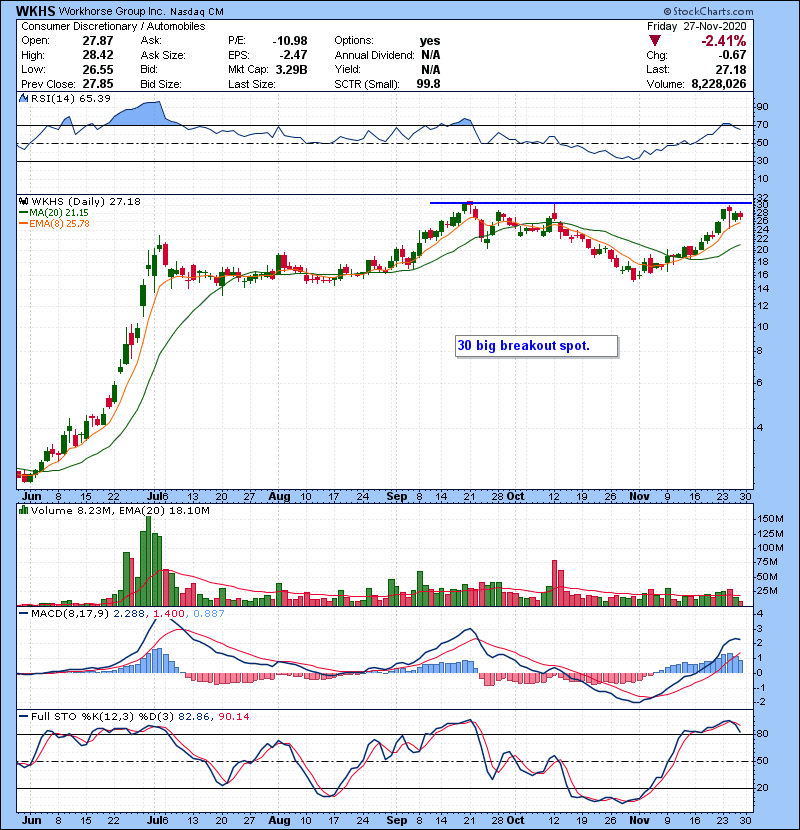Click the '30 big breakout spot.' annotation box
The height and width of the screenshot is (830, 800).
(x=536, y=346)
